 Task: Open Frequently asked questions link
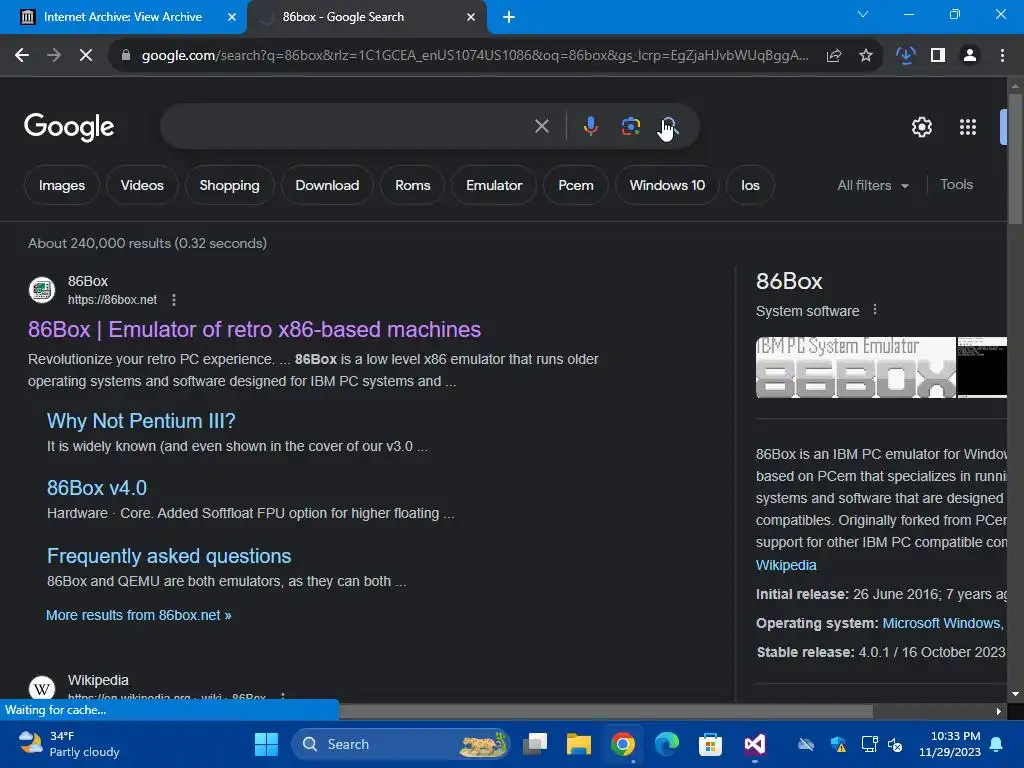click(169, 556)
